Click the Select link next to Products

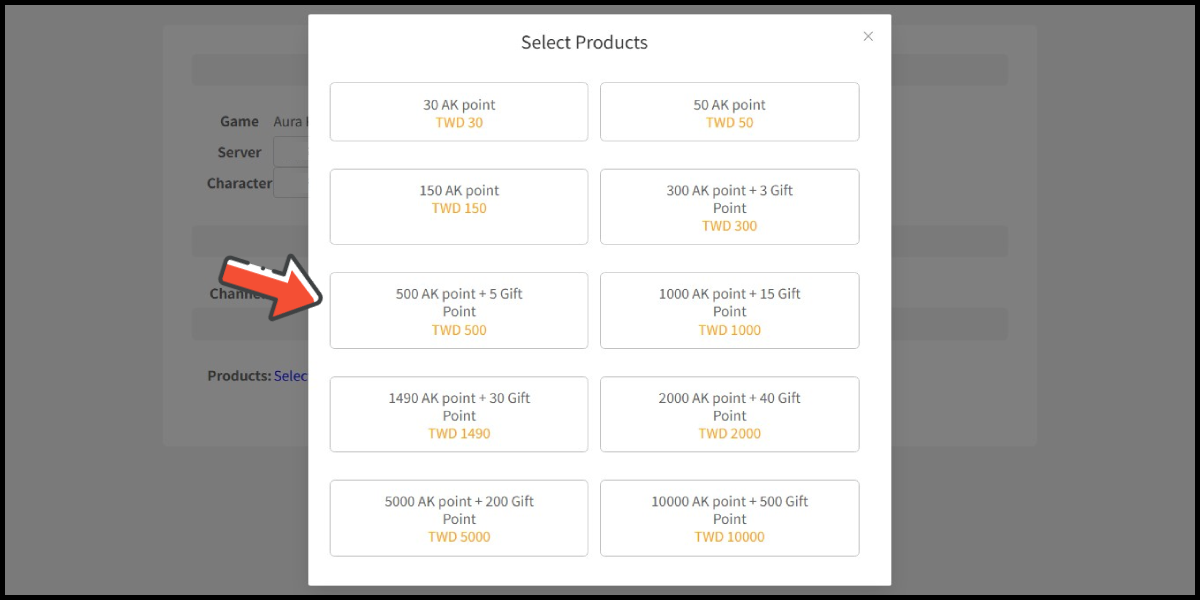(x=291, y=376)
